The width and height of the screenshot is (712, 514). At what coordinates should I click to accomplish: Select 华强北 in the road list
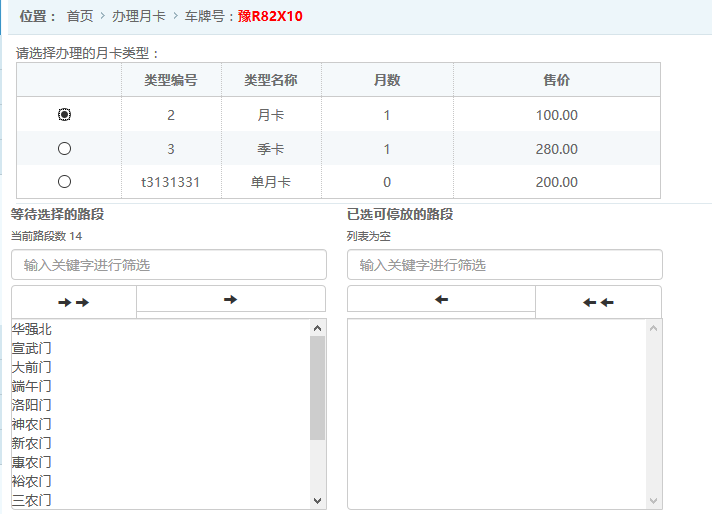(32, 329)
